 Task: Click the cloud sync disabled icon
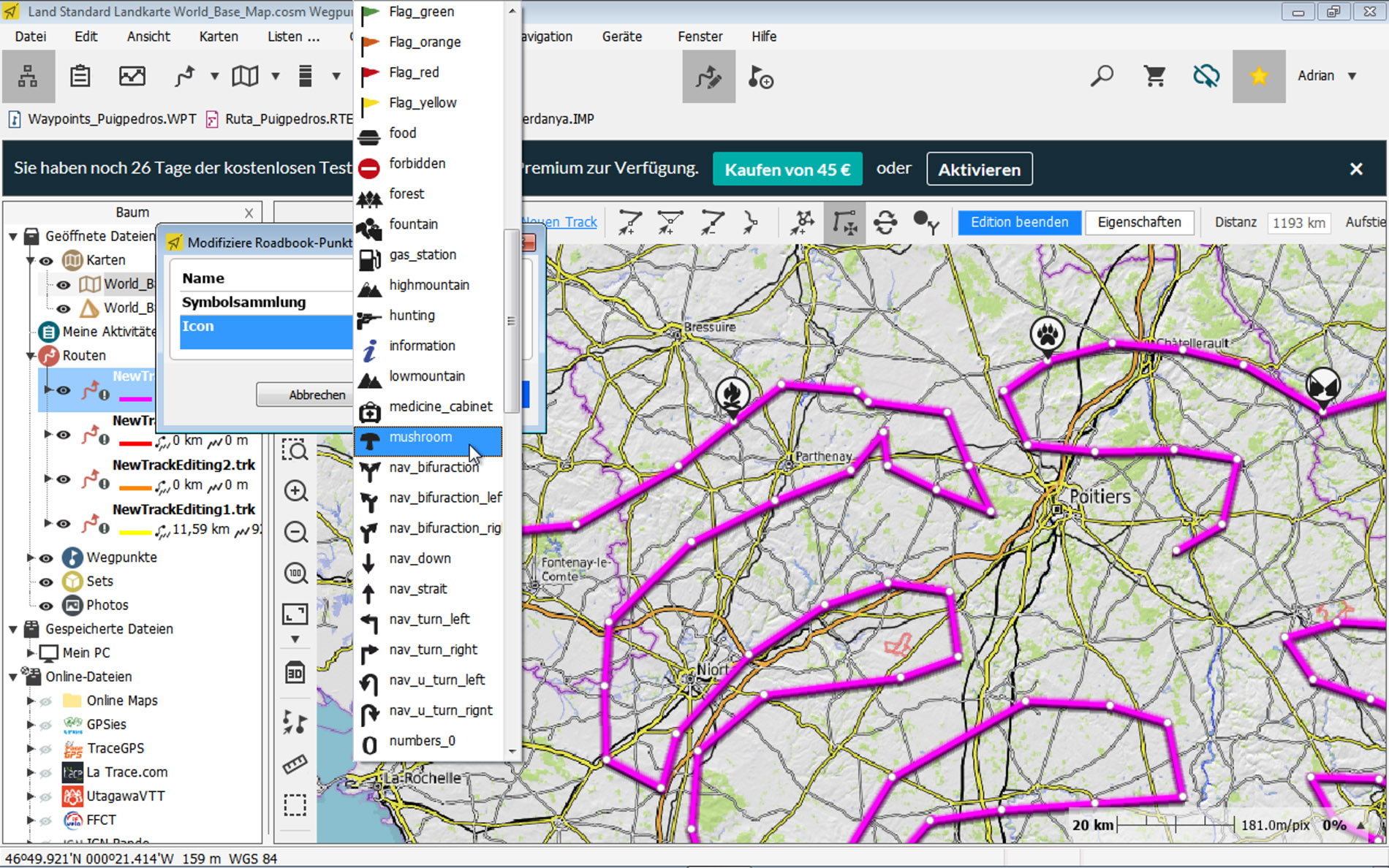[1206, 76]
